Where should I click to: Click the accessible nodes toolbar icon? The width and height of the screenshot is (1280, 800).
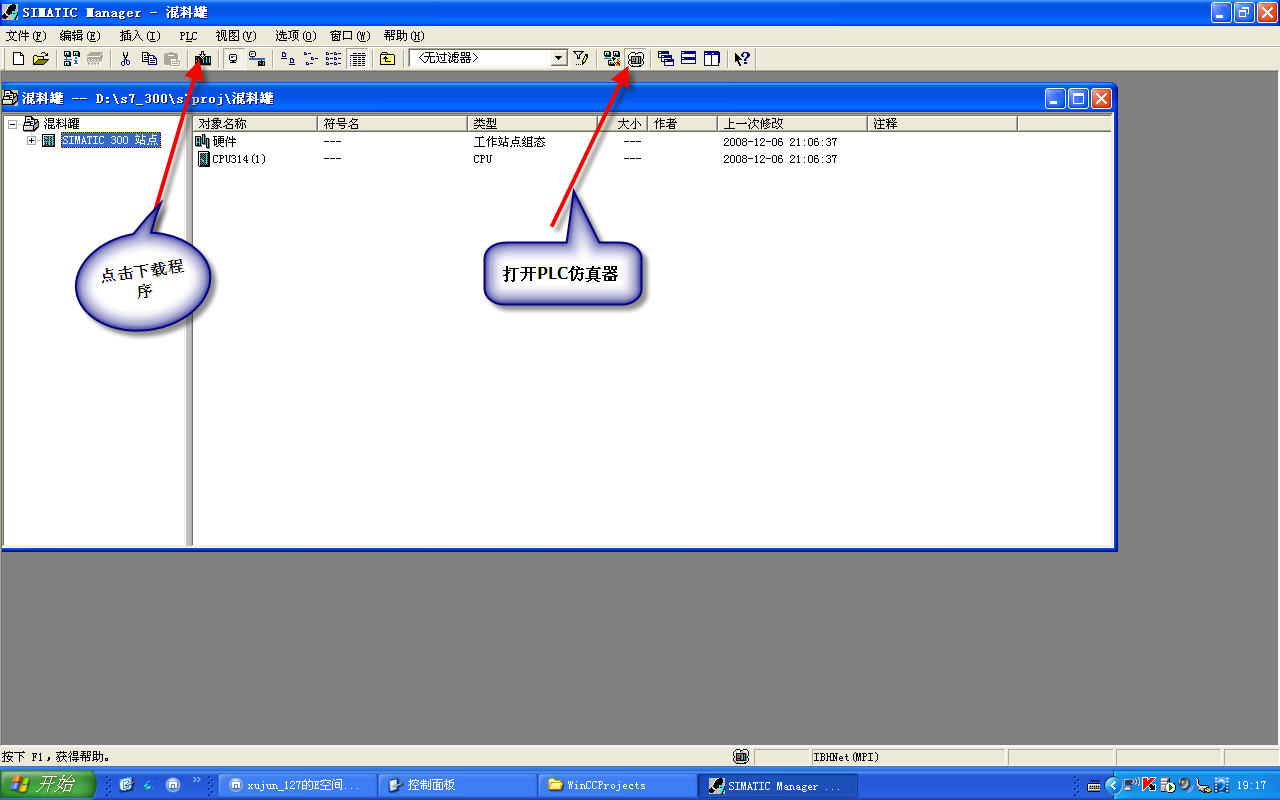[71, 59]
